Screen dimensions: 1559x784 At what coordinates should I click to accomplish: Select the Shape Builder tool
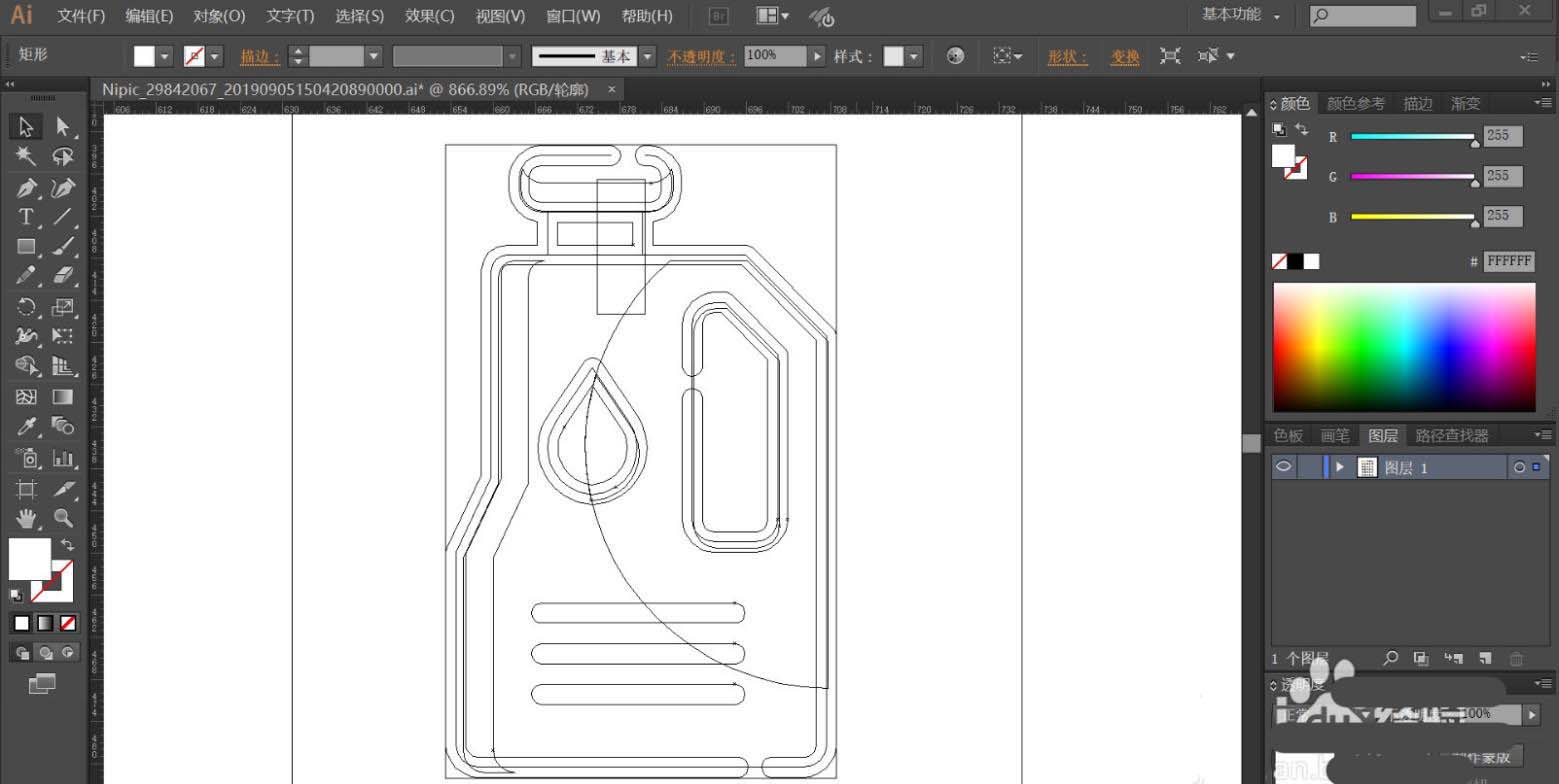click(26, 367)
